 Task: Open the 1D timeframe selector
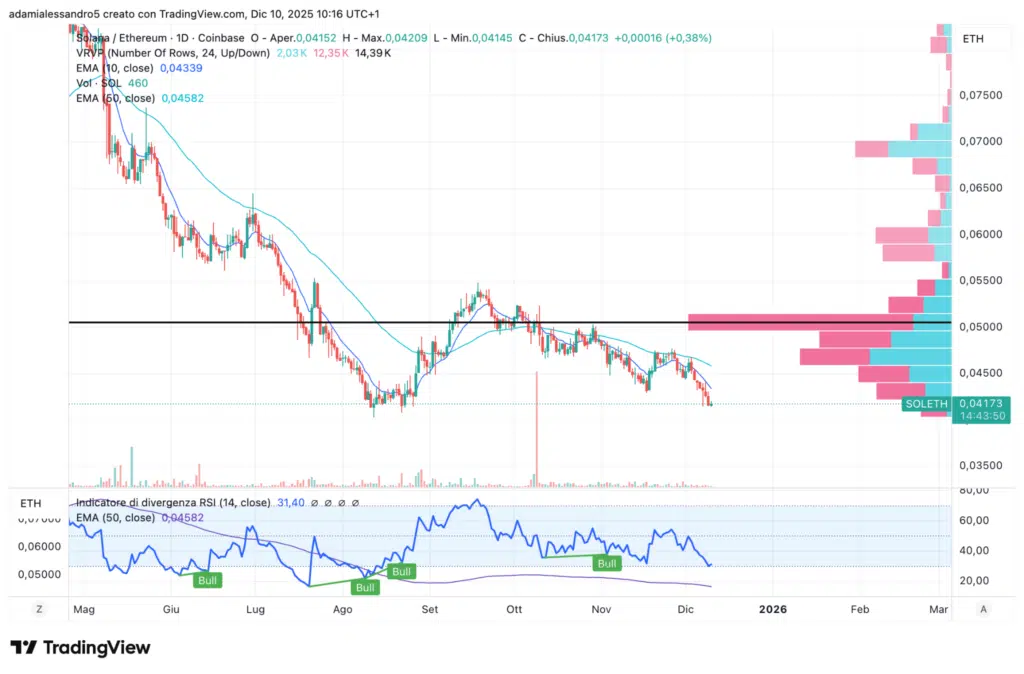point(183,37)
